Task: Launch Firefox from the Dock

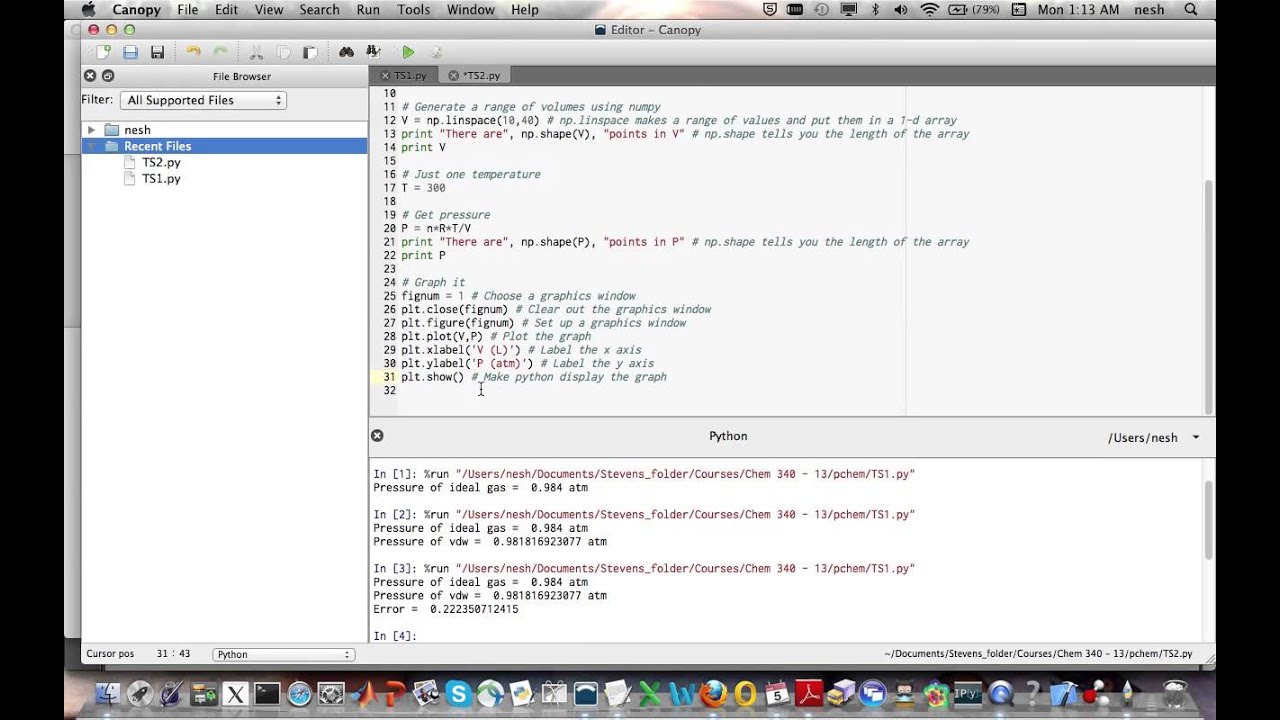Action: 713,693
